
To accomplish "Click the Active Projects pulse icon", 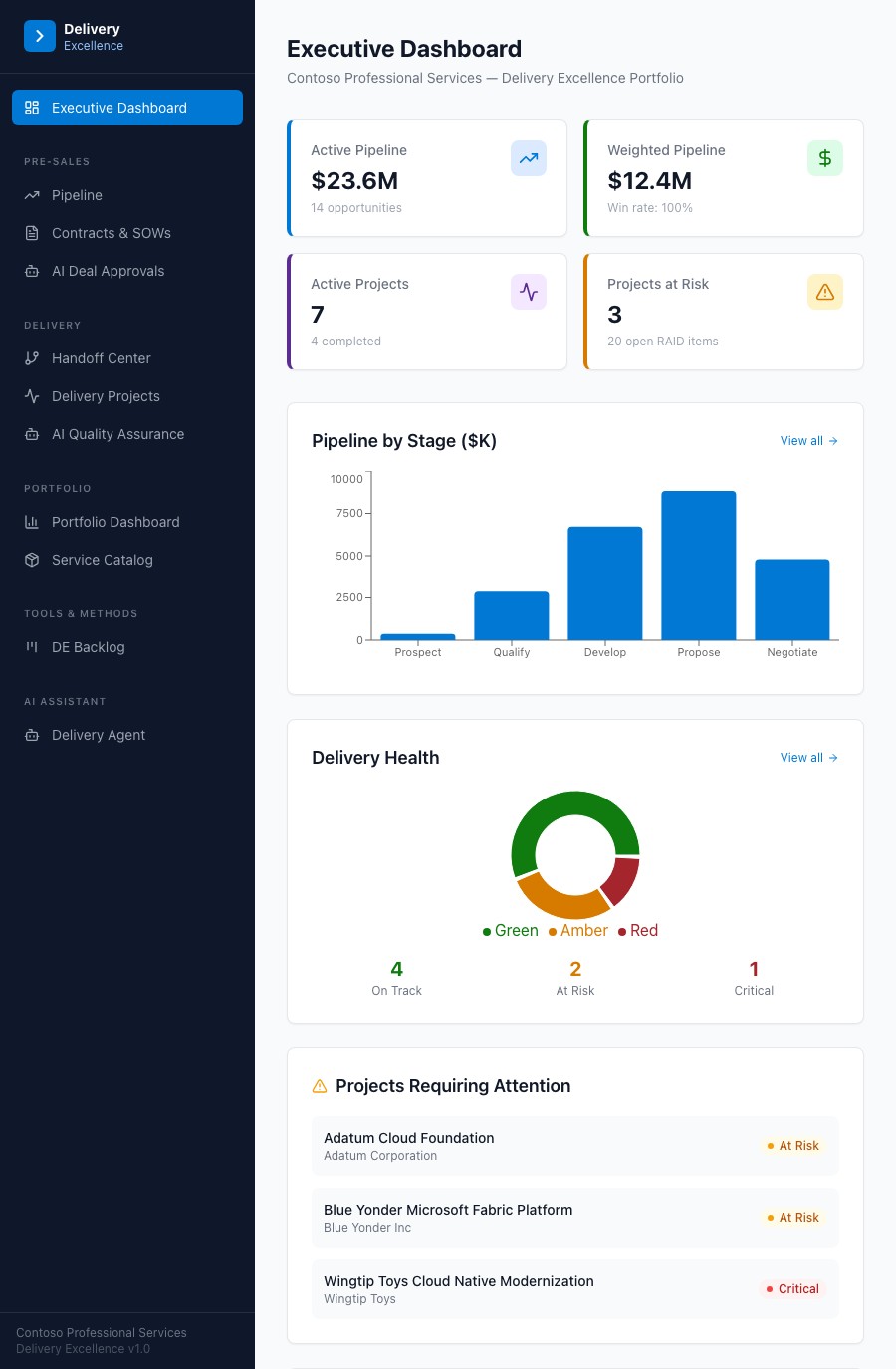I will point(529,292).
